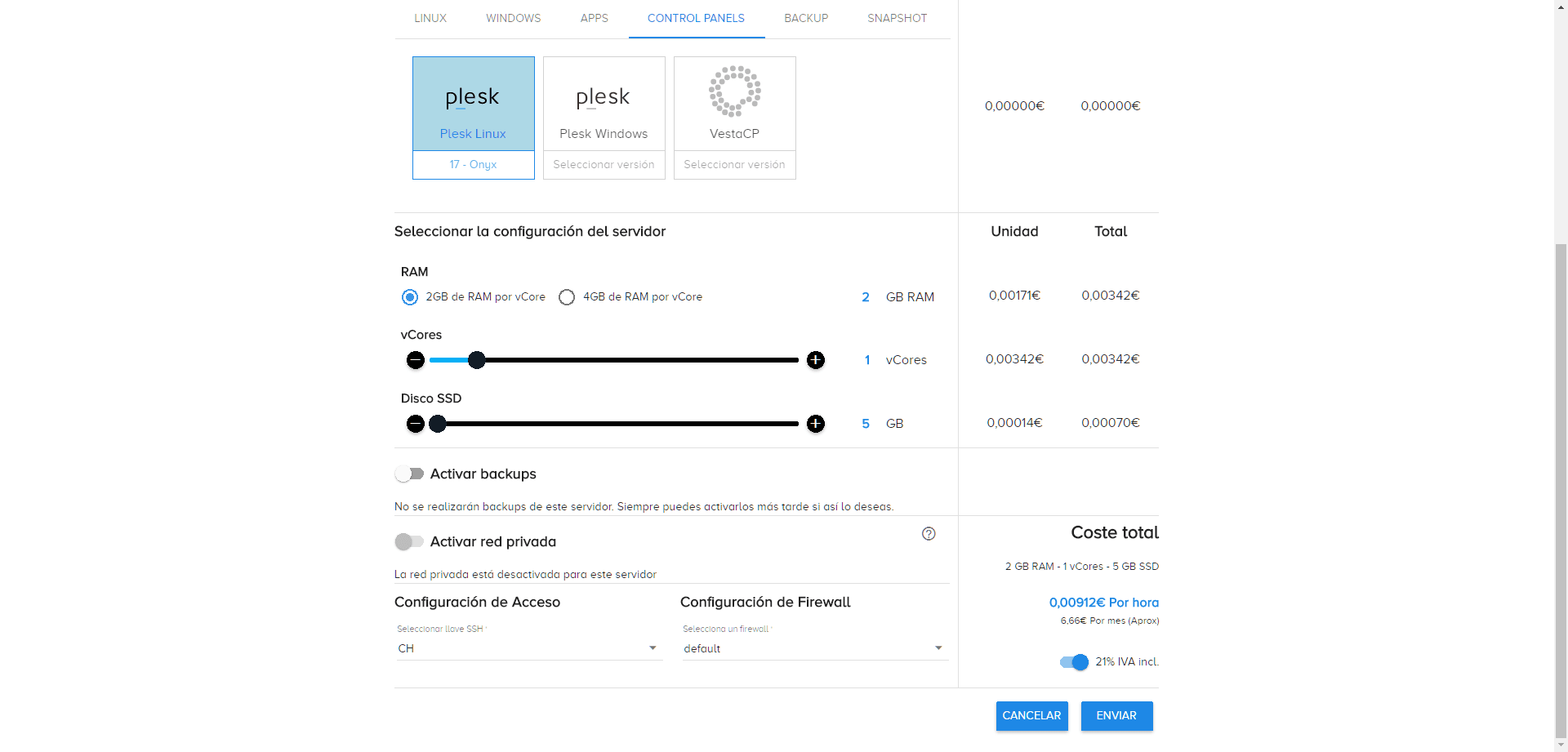Viewport: 1568px width, 752px height.
Task: Toggle the 21% IVA incl. switch
Action: [1074, 662]
